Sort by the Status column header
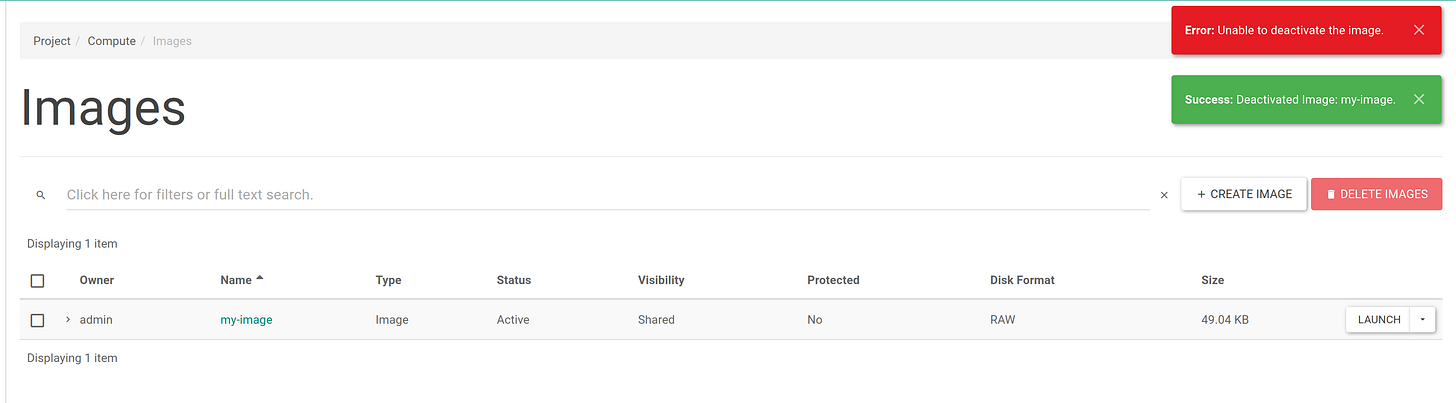 coord(514,280)
